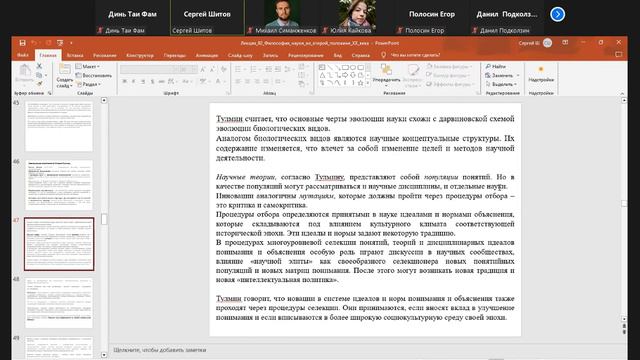Click the Восстановить reset slide button
This screenshot has height=360, width=640.
point(93,75)
